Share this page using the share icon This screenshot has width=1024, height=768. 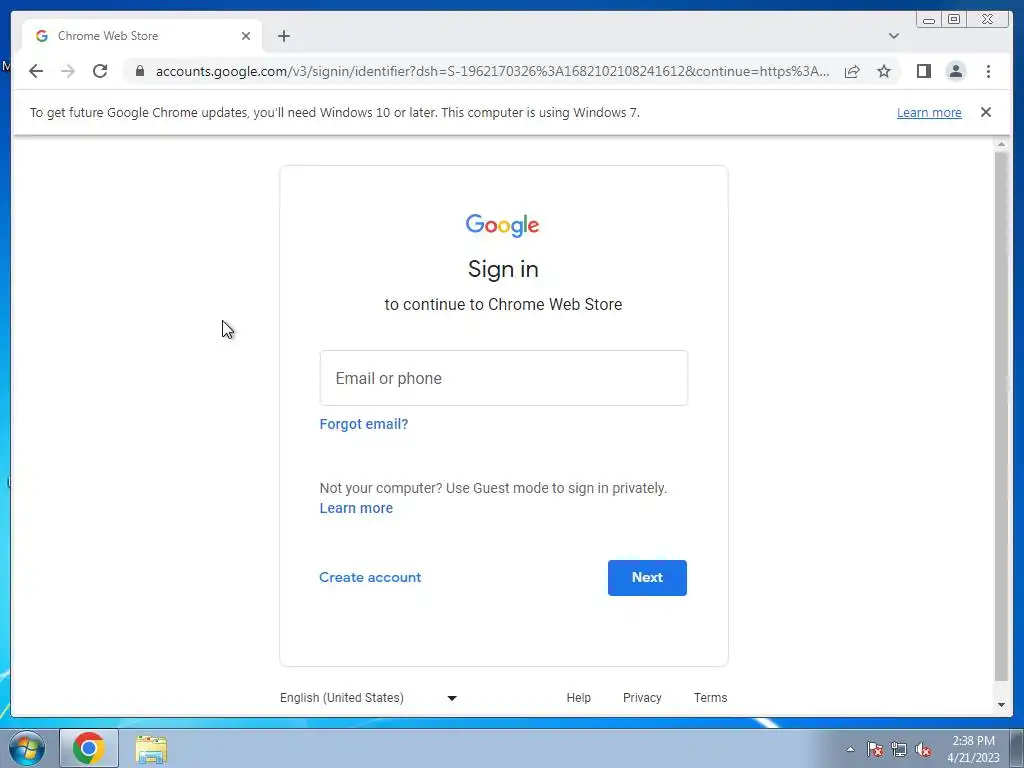[852, 71]
